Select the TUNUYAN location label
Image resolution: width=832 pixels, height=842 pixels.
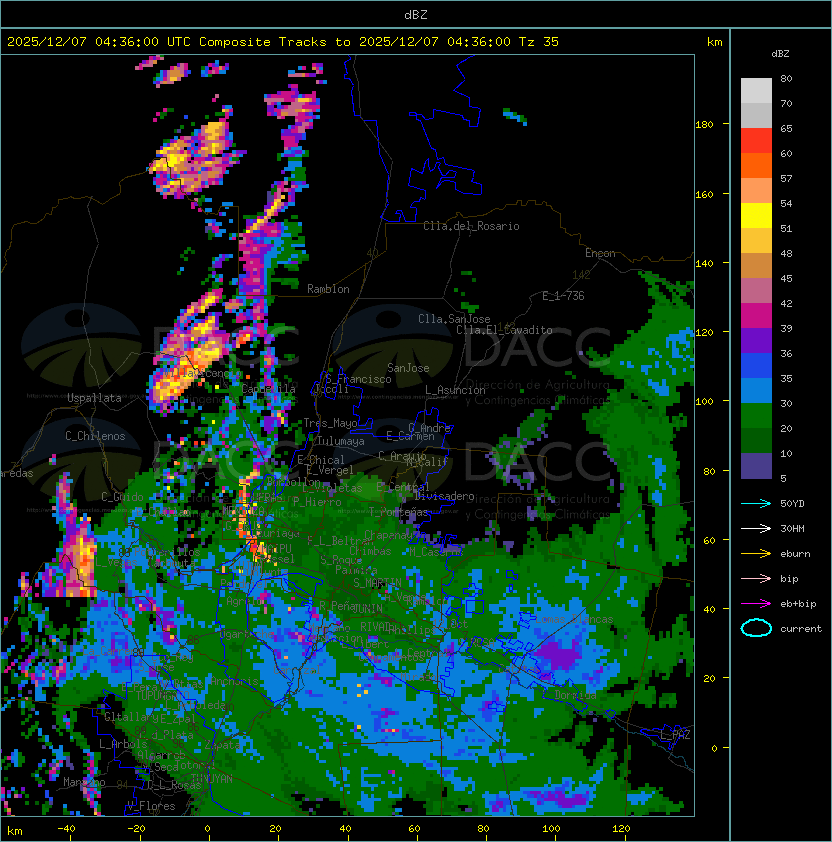(212, 779)
